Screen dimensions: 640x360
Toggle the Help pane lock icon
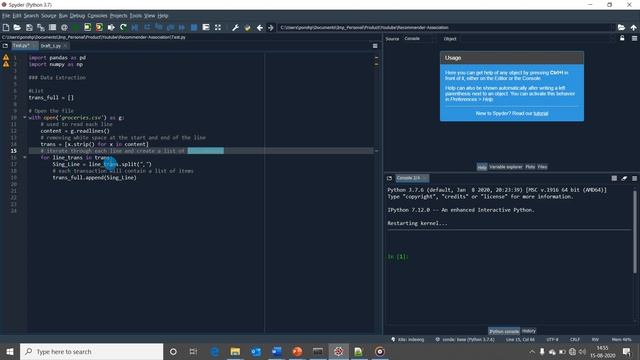point(622,38)
